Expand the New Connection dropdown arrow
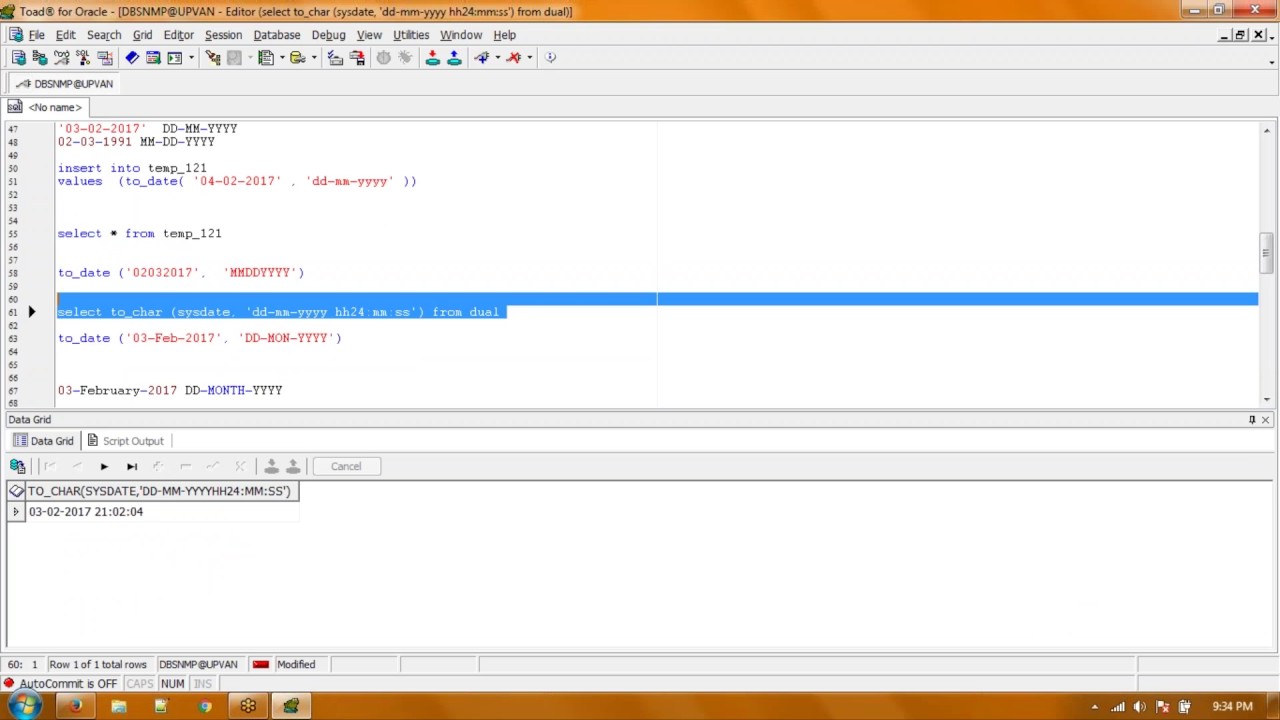Screen dimensions: 1280x720 tap(497, 58)
